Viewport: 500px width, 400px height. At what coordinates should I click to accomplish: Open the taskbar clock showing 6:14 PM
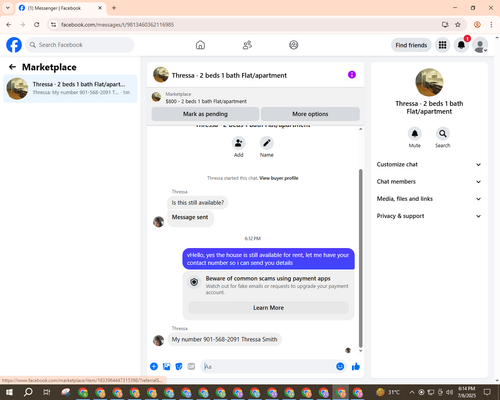pyautogui.click(x=466, y=392)
